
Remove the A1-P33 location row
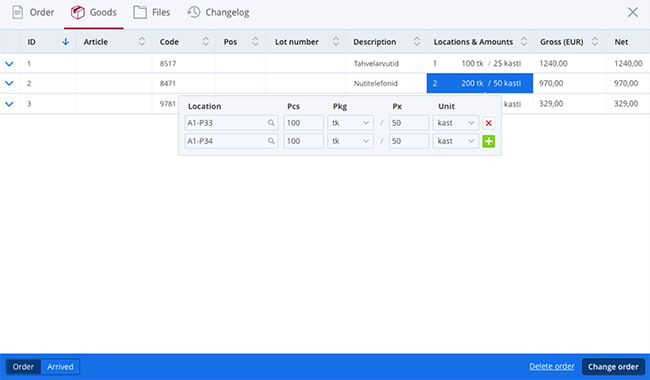tap(488, 123)
